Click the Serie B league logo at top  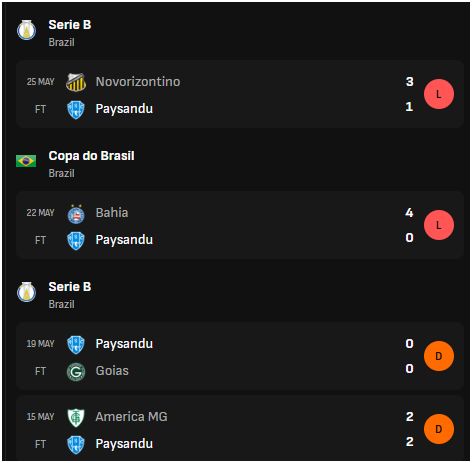pyautogui.click(x=26, y=30)
